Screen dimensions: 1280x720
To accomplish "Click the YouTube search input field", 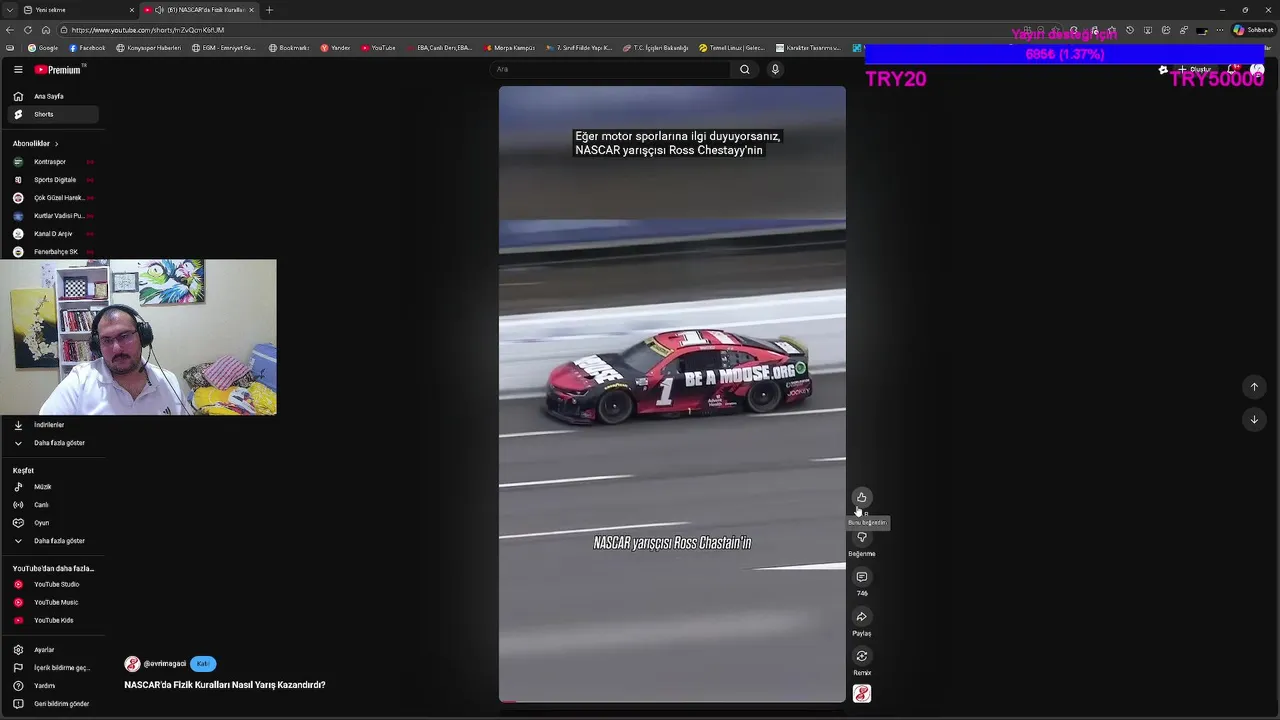I will pos(611,69).
